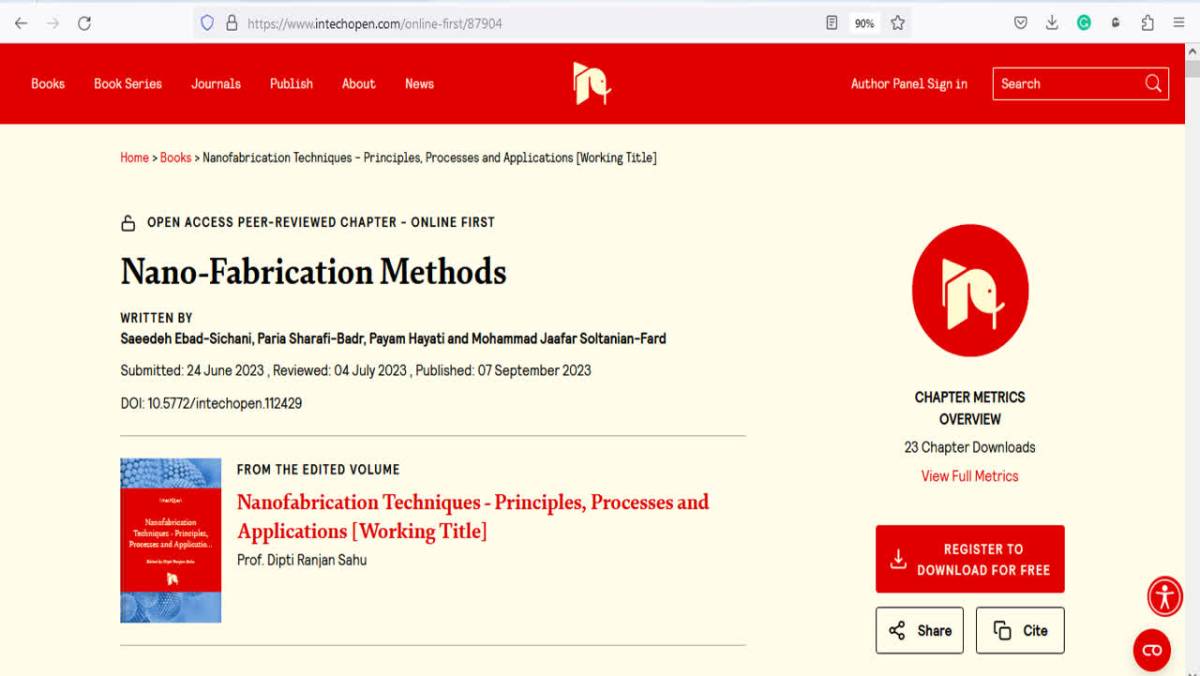1200x676 pixels.
Task: Open the Journals menu
Action: 216,84
